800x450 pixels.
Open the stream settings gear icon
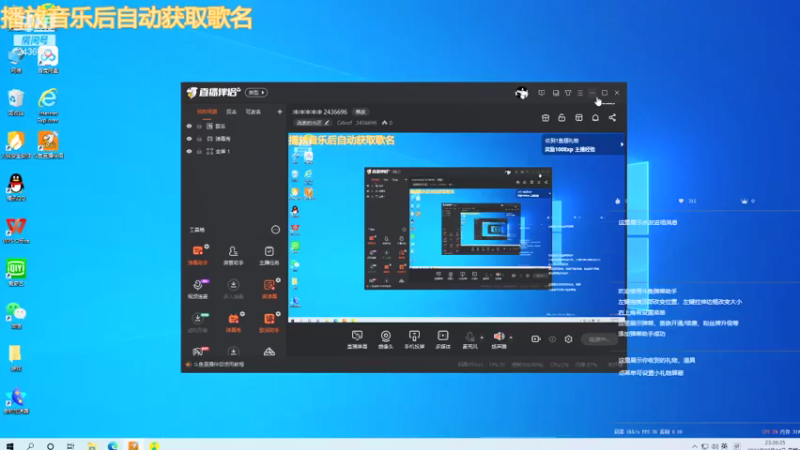[x=568, y=339]
